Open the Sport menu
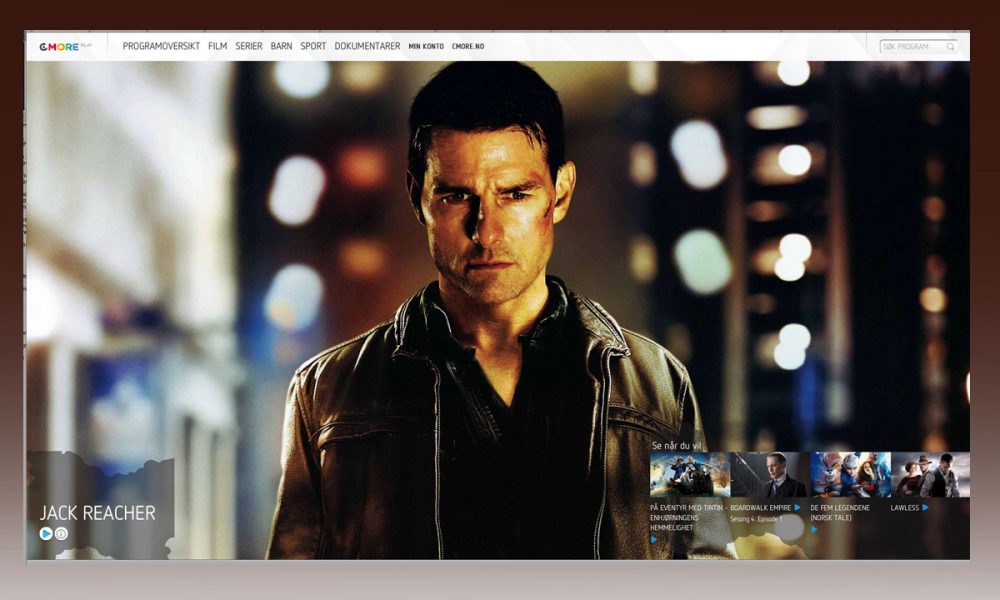The image size is (1000, 600). pos(313,47)
